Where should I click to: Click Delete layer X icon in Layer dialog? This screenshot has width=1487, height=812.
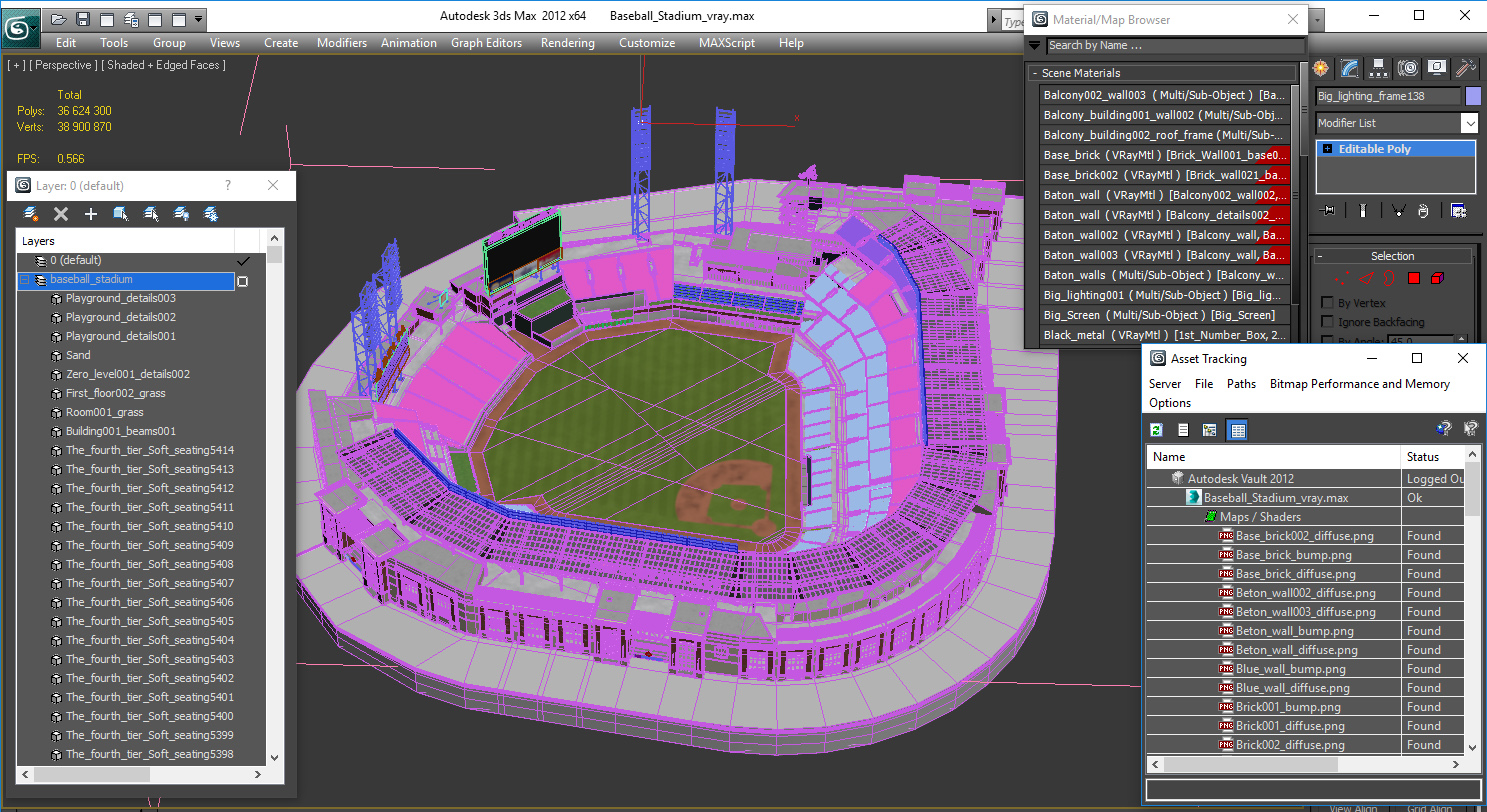click(61, 213)
